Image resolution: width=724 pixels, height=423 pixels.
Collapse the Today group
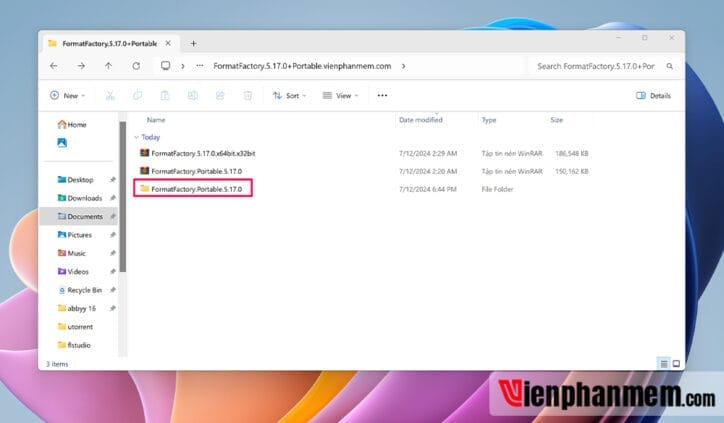(x=136, y=137)
